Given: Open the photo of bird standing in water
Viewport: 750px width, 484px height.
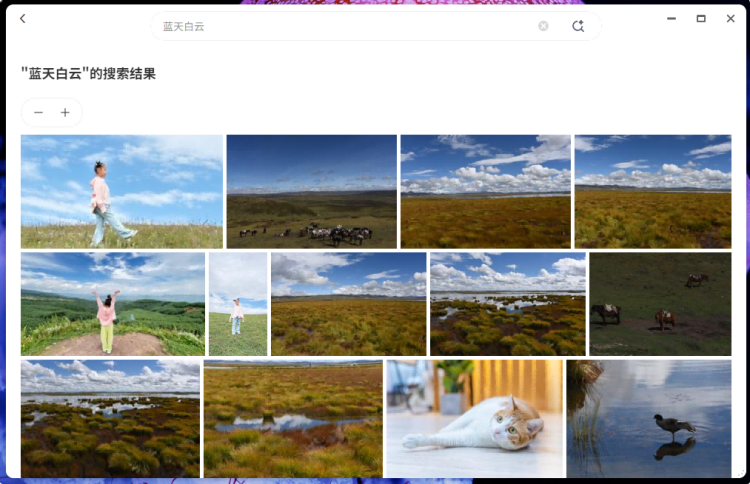Looking at the screenshot, I should [x=648, y=418].
